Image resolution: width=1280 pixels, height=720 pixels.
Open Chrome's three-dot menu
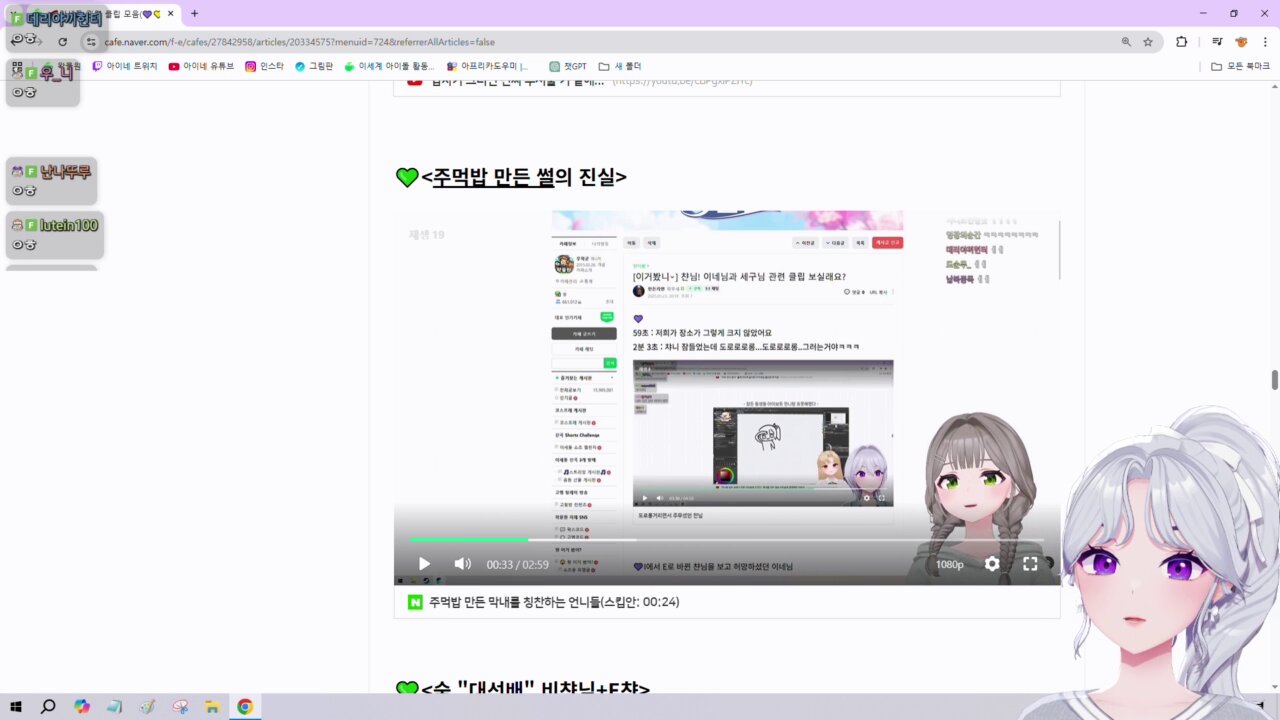1265,42
